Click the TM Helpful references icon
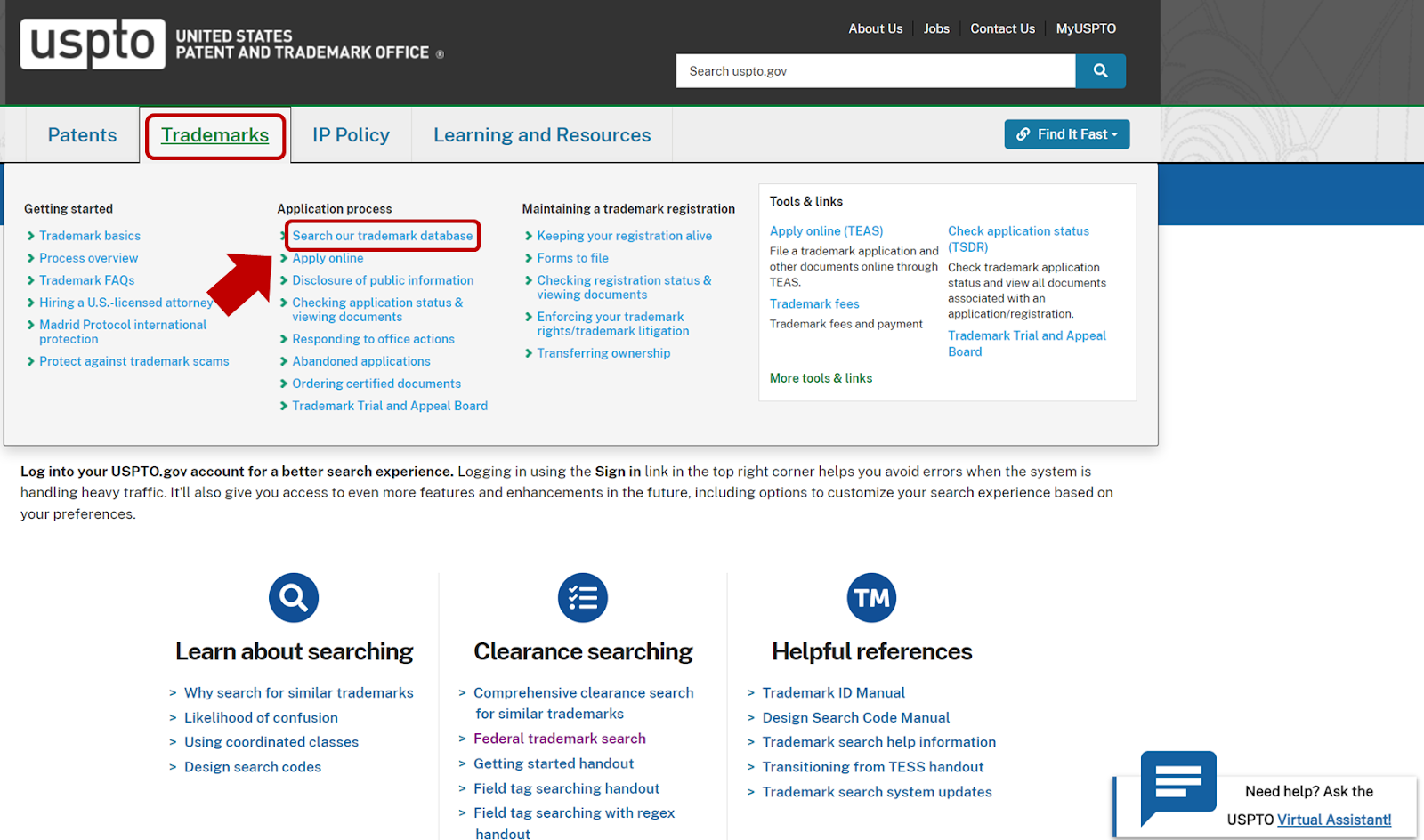 pyautogui.click(x=871, y=597)
